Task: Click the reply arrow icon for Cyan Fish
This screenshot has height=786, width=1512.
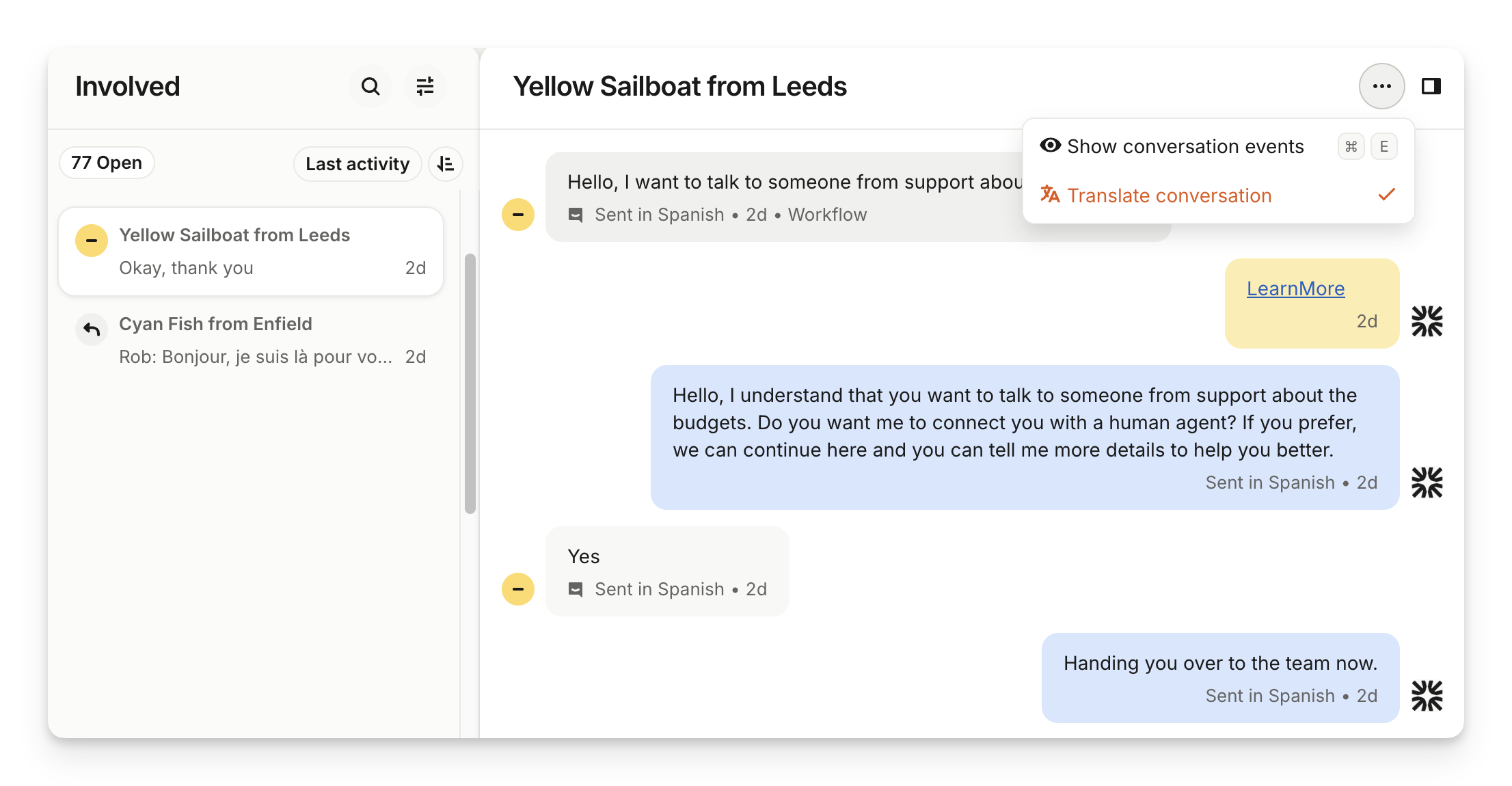Action: pos(92,330)
